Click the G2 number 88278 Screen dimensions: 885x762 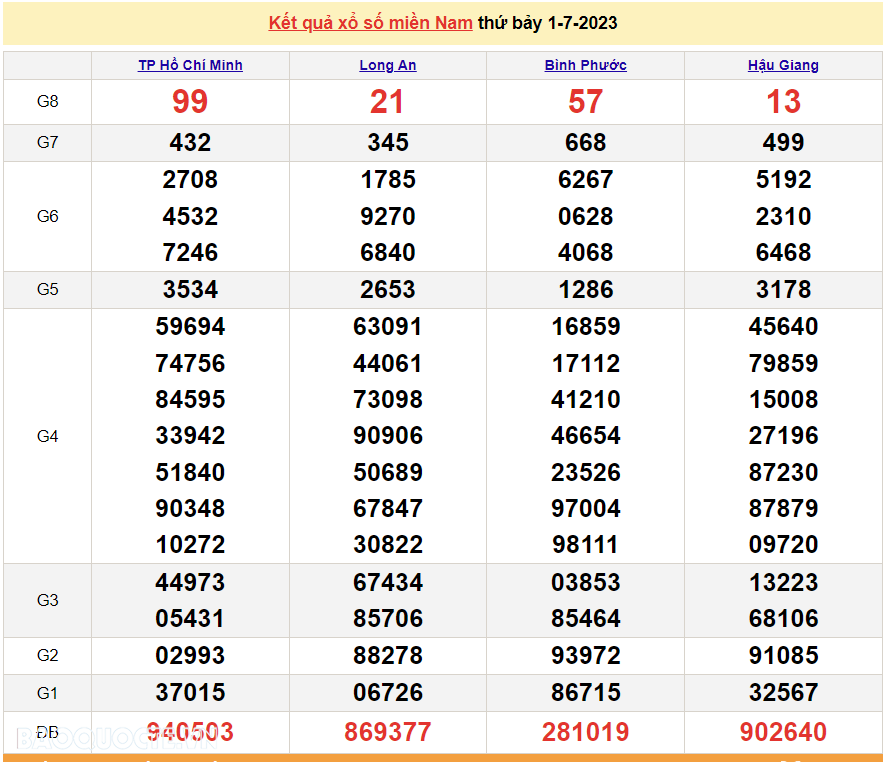pos(388,656)
